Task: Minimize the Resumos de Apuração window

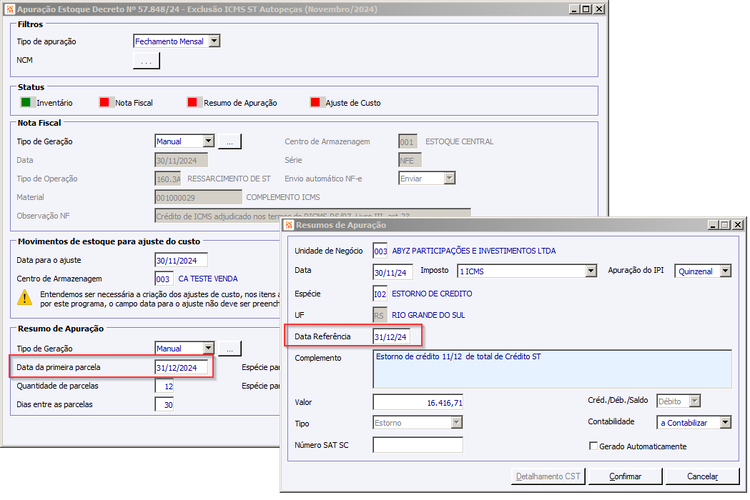Action: (x=713, y=225)
